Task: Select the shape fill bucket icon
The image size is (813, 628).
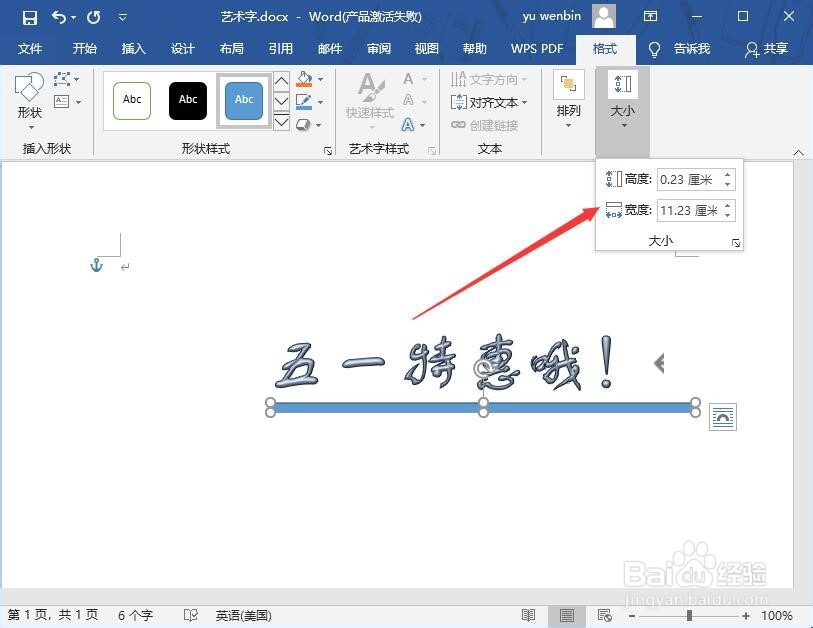Action: coord(304,80)
